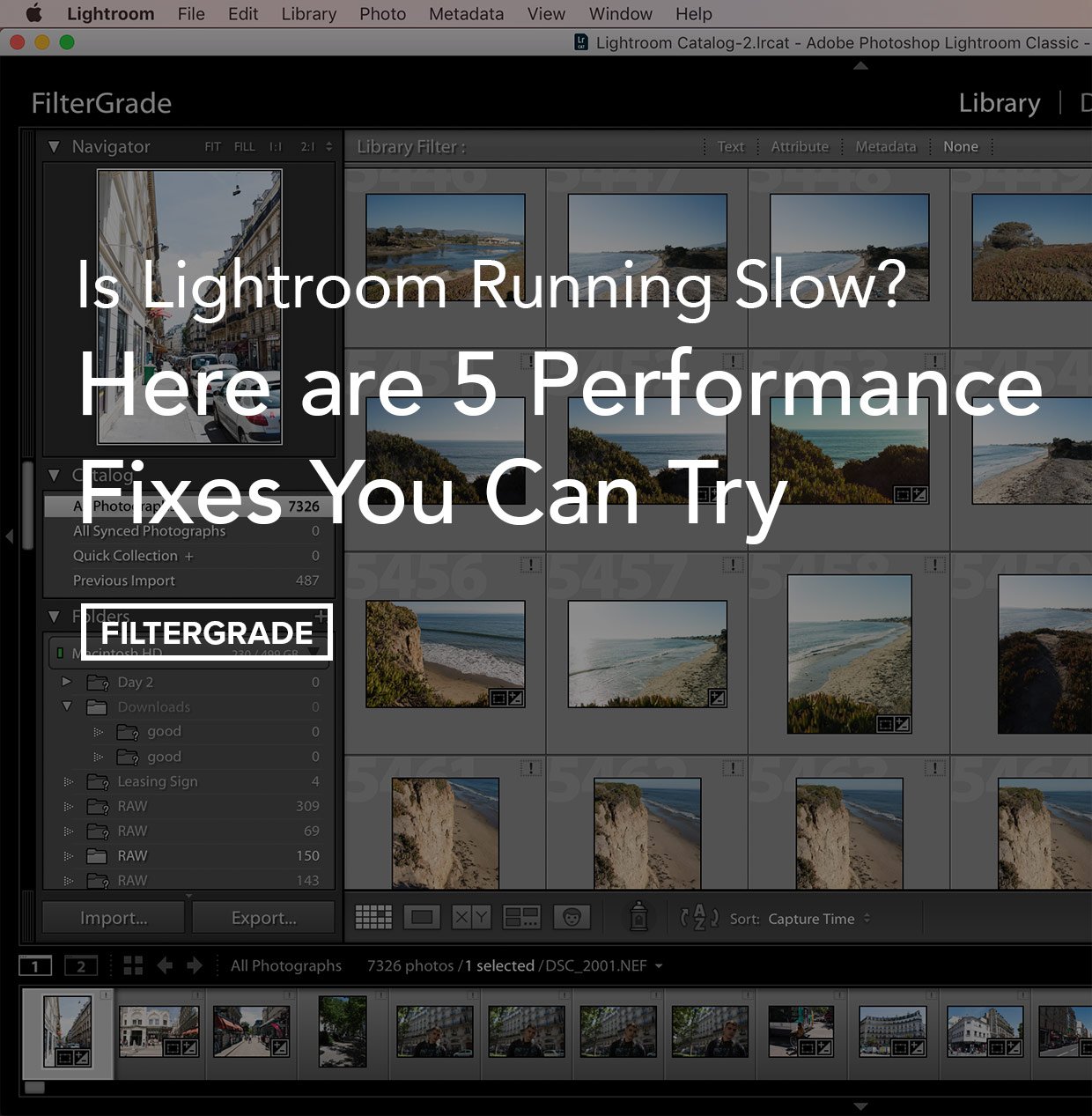Viewport: 1092px width, 1116px height.
Task: Click the Import... button
Action: point(114,918)
